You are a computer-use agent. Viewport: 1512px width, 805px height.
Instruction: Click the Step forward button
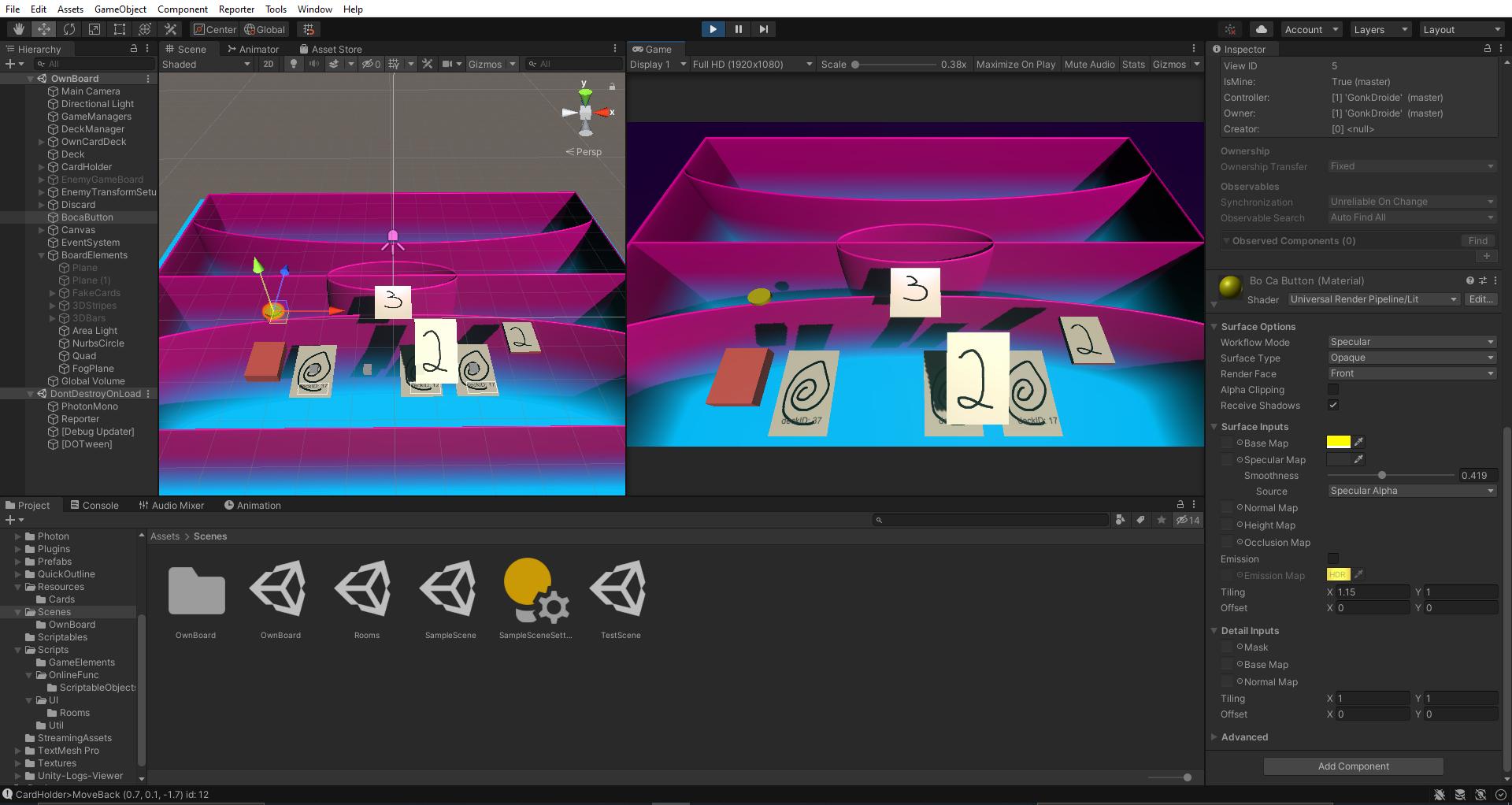coord(763,29)
